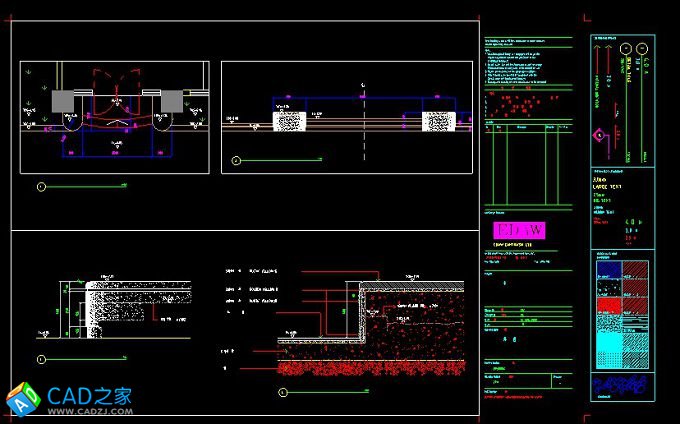This screenshot has width=680, height=424.
Task: Click the LARGE TEXT label in right panel
Action: [608, 187]
